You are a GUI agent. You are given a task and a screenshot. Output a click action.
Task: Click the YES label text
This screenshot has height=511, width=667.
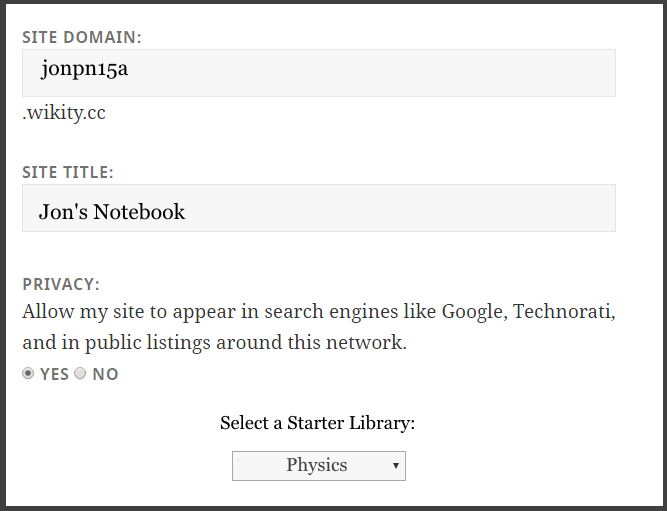click(54, 374)
